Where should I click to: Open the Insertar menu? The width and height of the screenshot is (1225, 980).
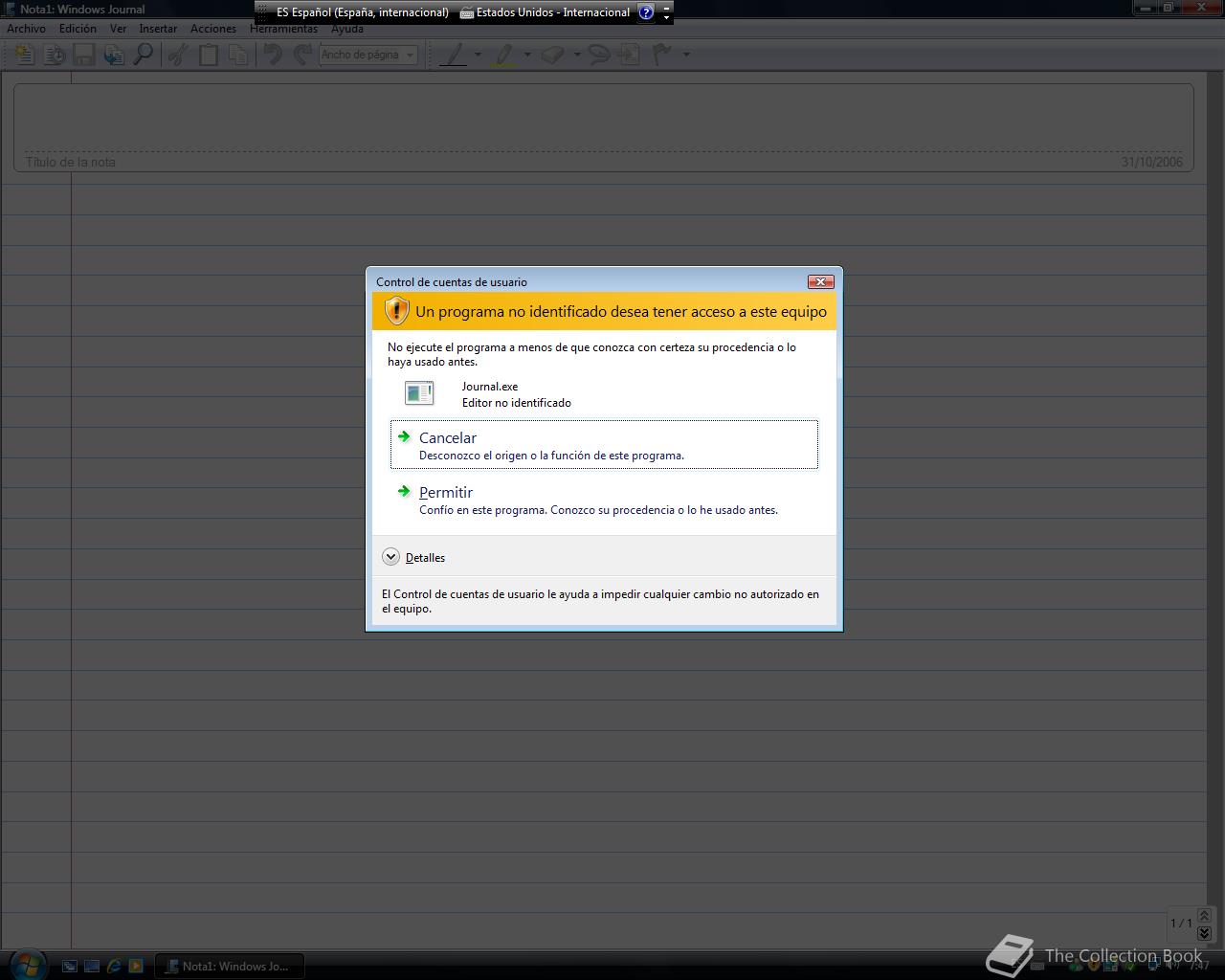click(158, 29)
